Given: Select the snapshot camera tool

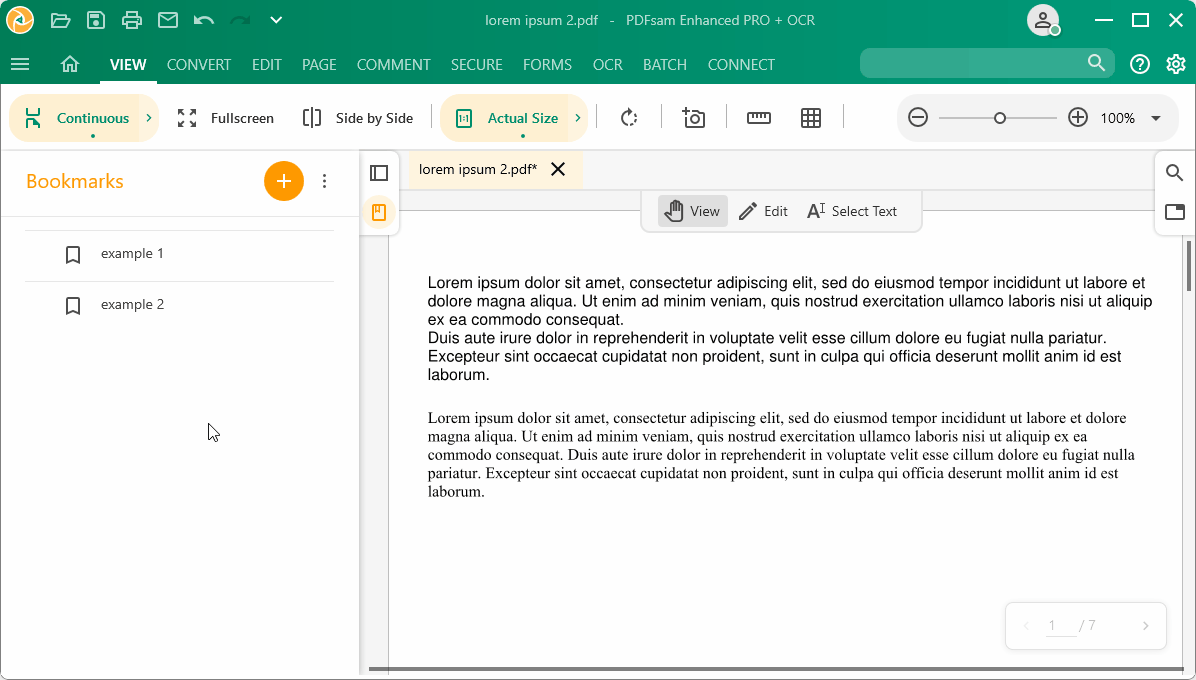Looking at the screenshot, I should [x=694, y=117].
